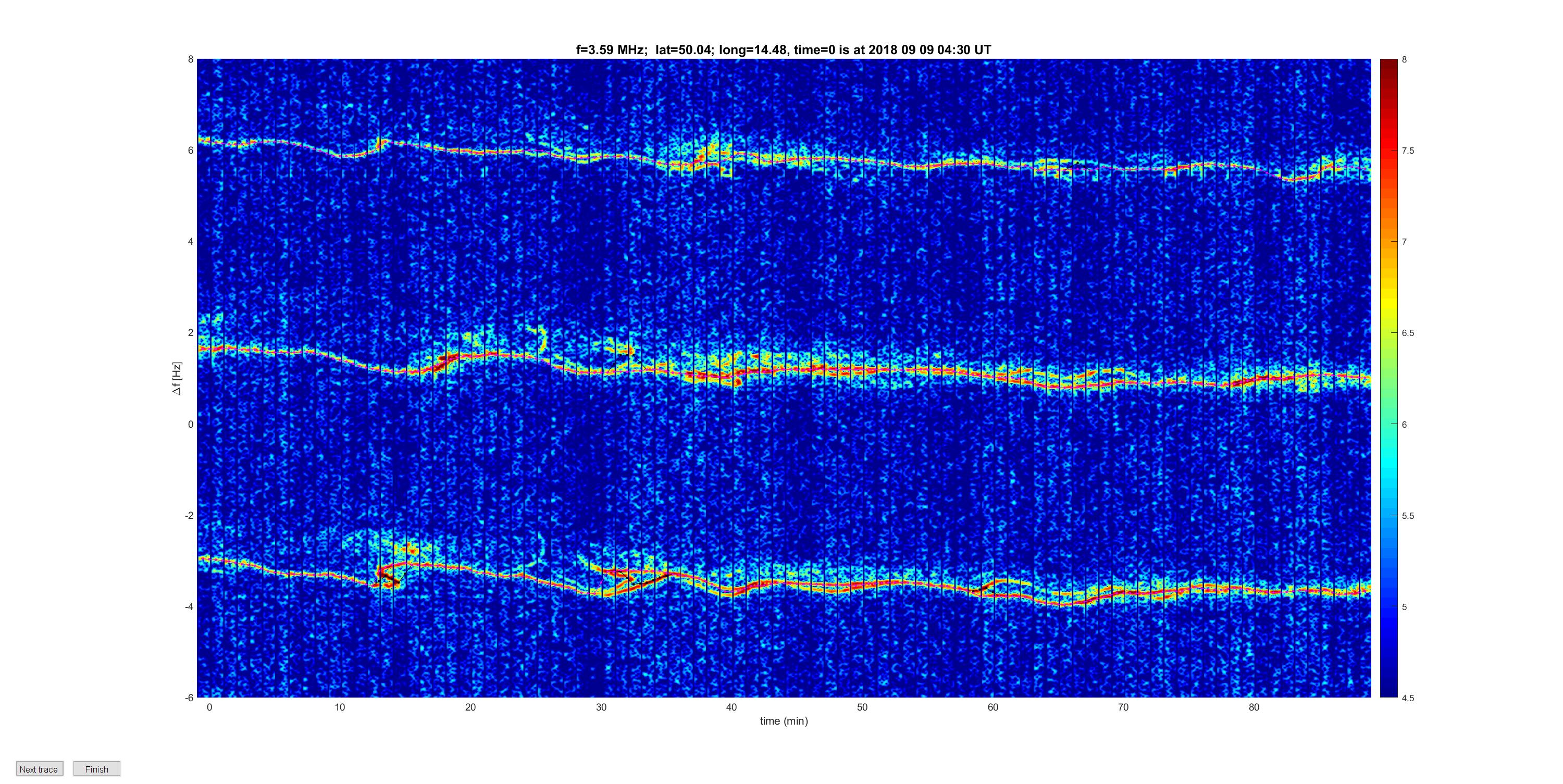This screenshot has width=1563, height=784.
Task: Click the y-axis tick label -6
Action: pyautogui.click(x=189, y=698)
